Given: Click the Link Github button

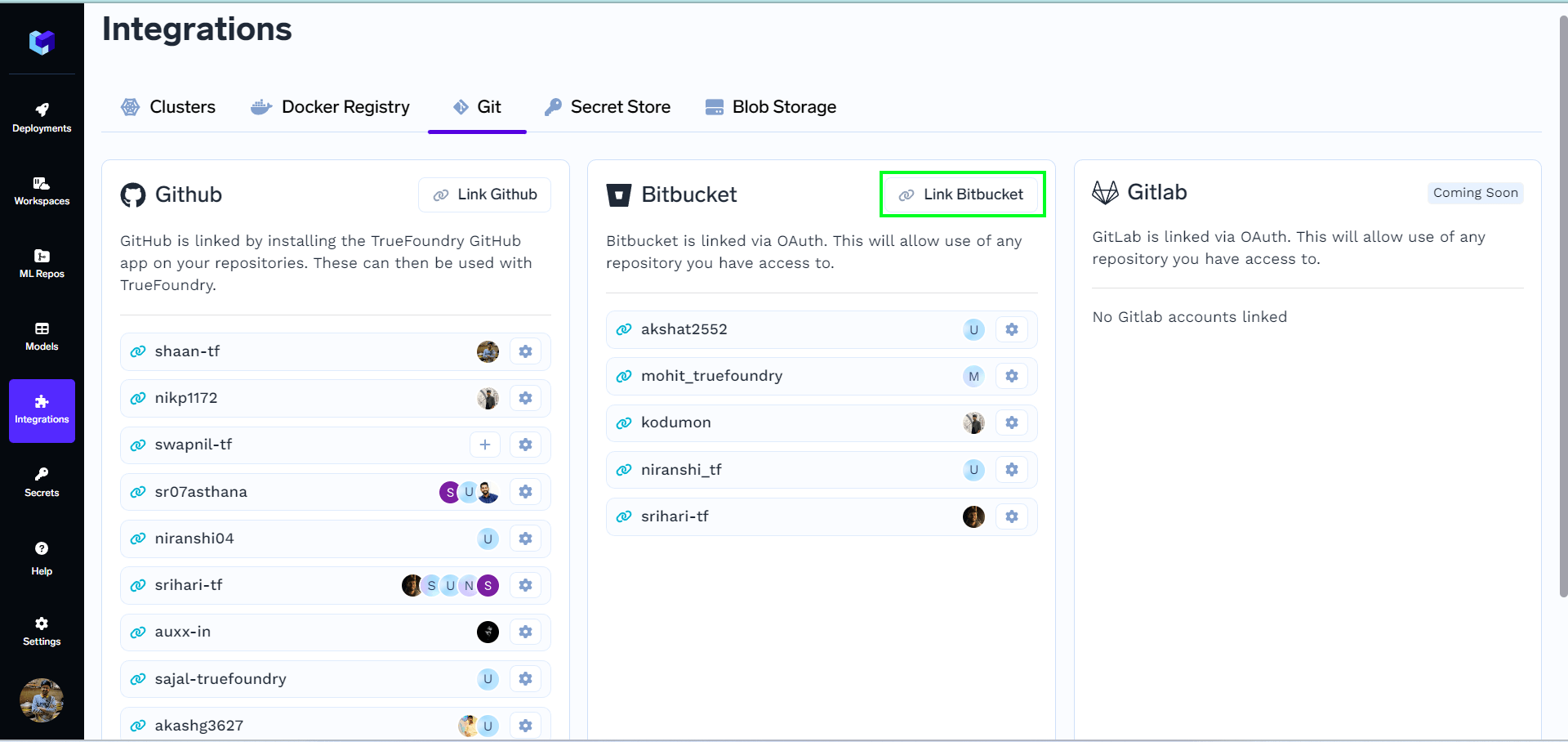Looking at the screenshot, I should tap(485, 194).
